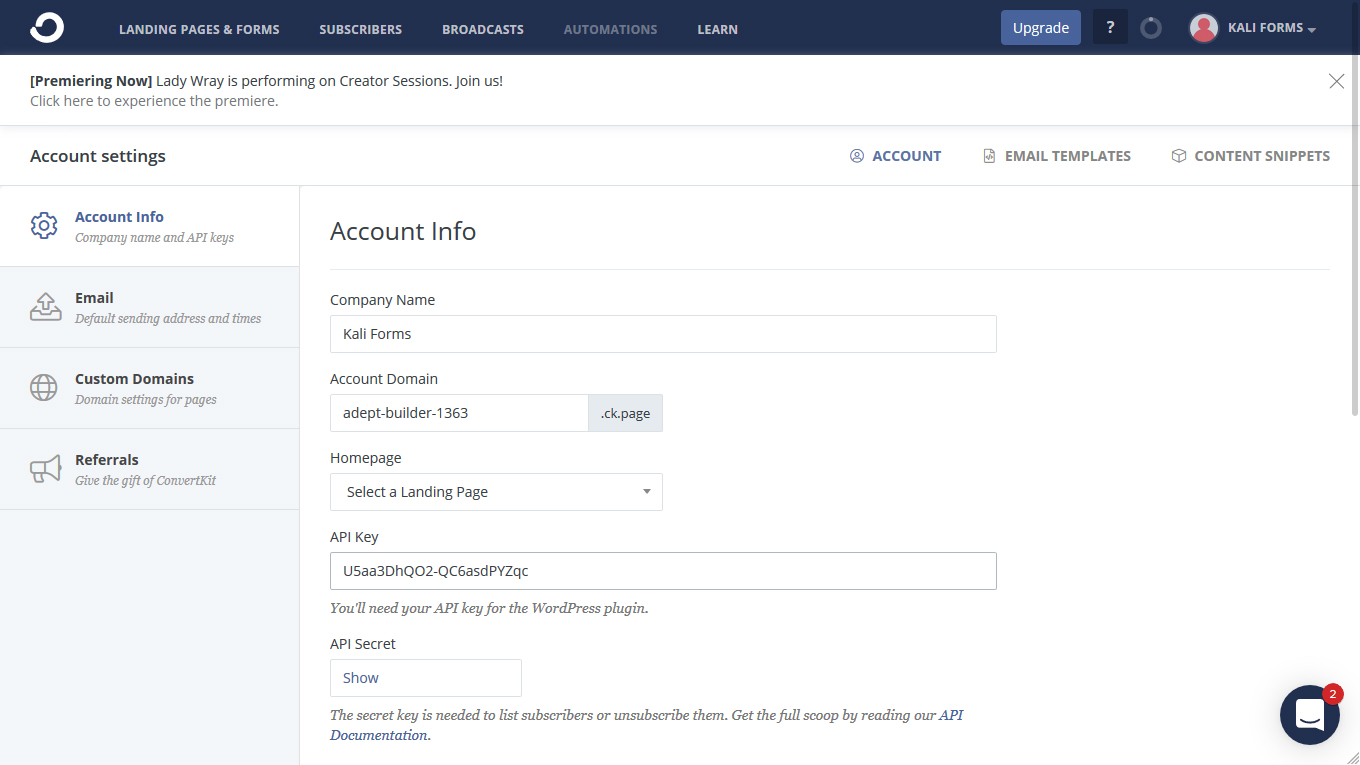Click 'Company name and API keys' subtitle
1360x765 pixels.
[154, 238]
